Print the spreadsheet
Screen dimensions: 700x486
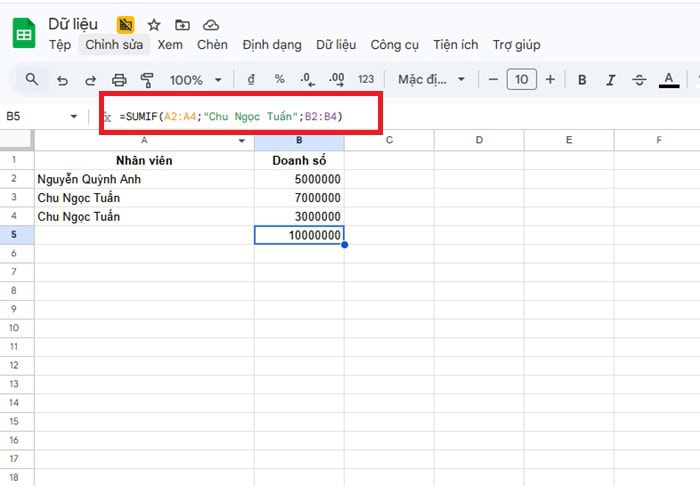tap(119, 80)
